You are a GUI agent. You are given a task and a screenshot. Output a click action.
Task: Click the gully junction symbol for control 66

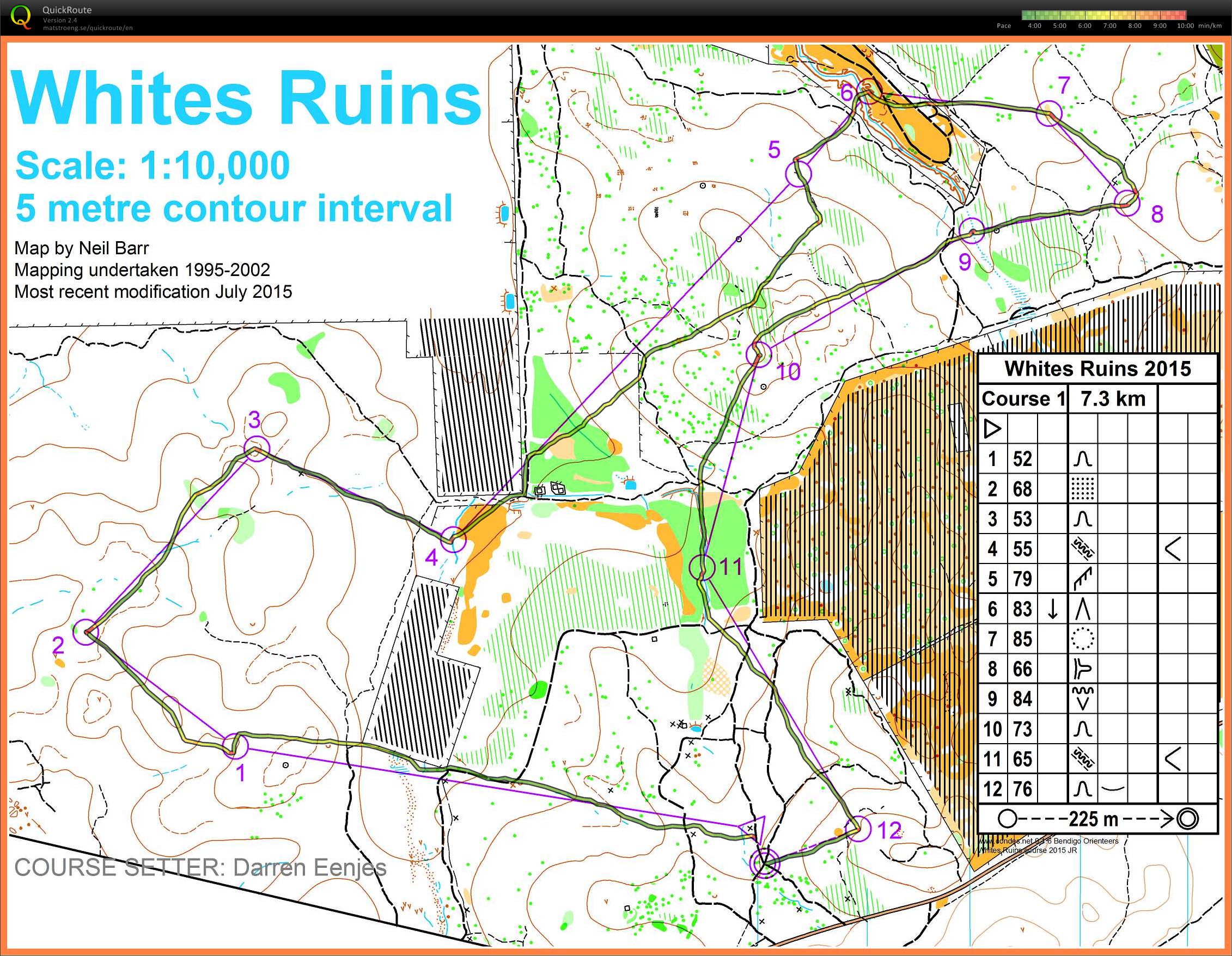coord(1083,670)
